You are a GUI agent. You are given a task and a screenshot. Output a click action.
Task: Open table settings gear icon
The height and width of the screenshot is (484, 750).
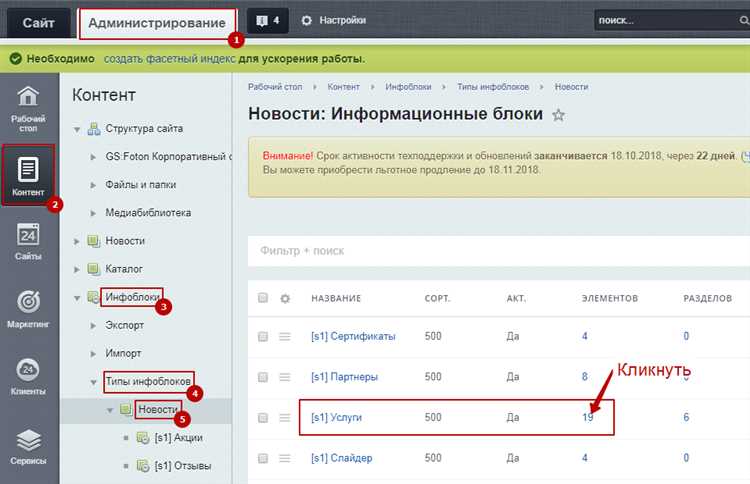tap(285, 298)
